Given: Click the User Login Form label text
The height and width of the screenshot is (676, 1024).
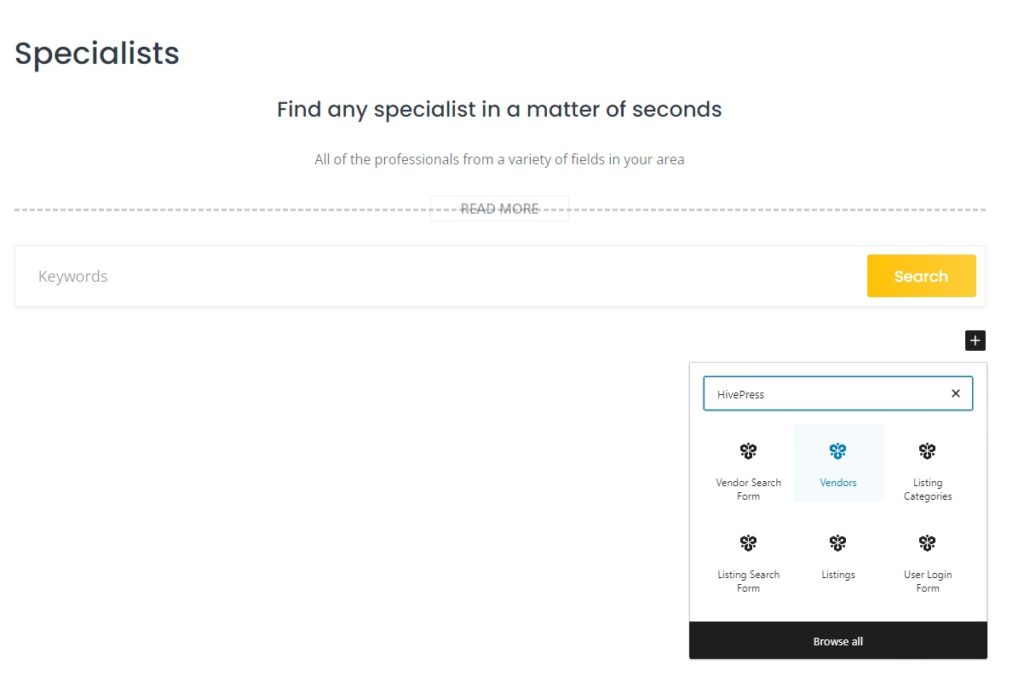Looking at the screenshot, I should tap(927, 581).
